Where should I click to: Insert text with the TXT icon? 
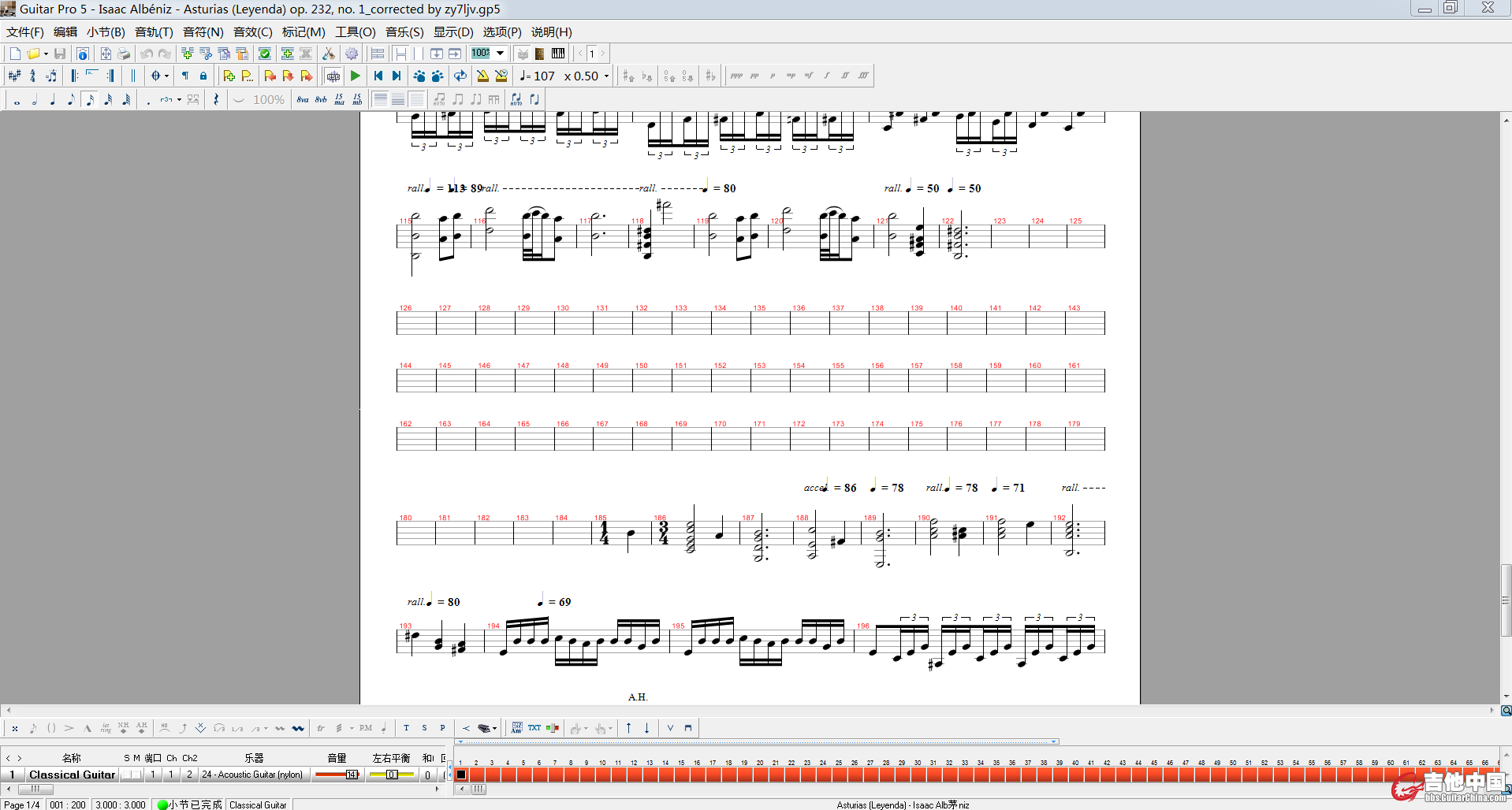[x=534, y=728]
